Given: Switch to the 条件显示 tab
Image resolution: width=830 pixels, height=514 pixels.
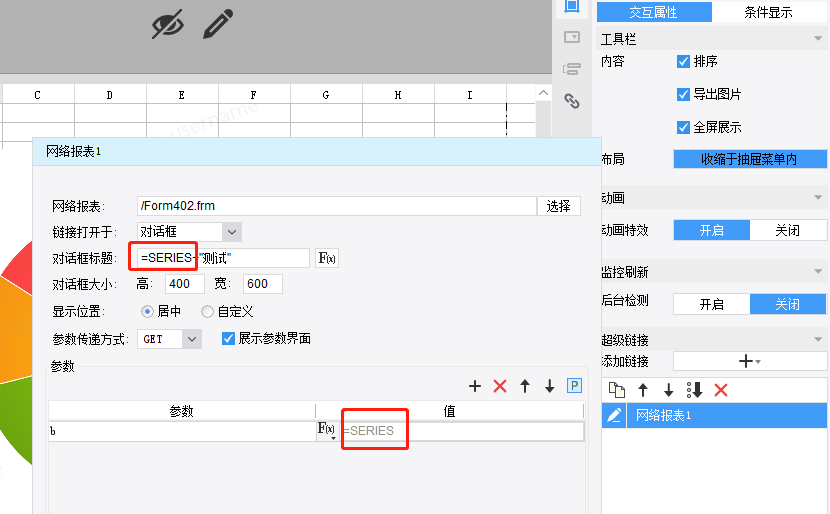Looking at the screenshot, I should [x=769, y=12].
